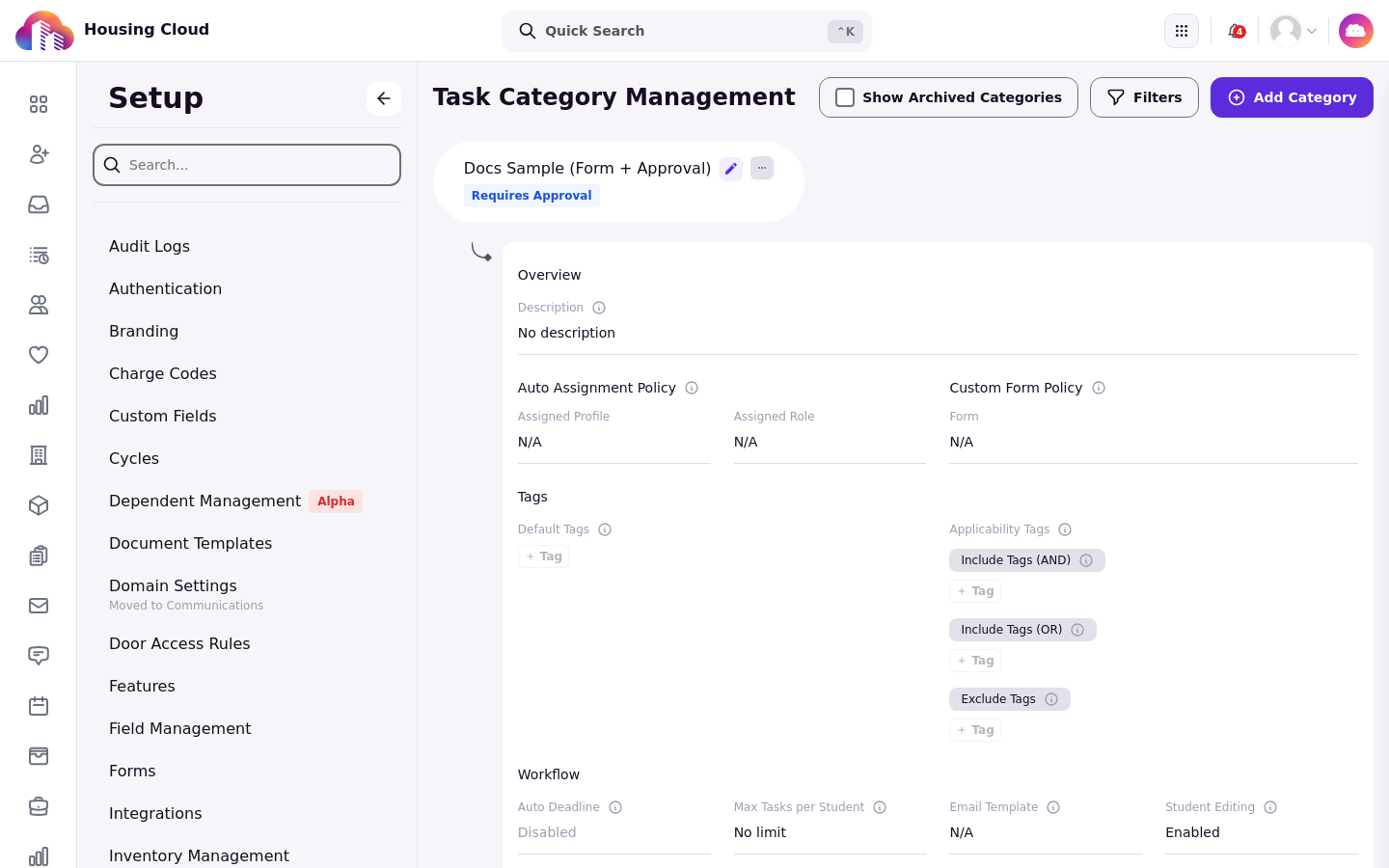Add a tag under Exclude Tags
This screenshot has height=868, width=1389.
[x=975, y=730]
